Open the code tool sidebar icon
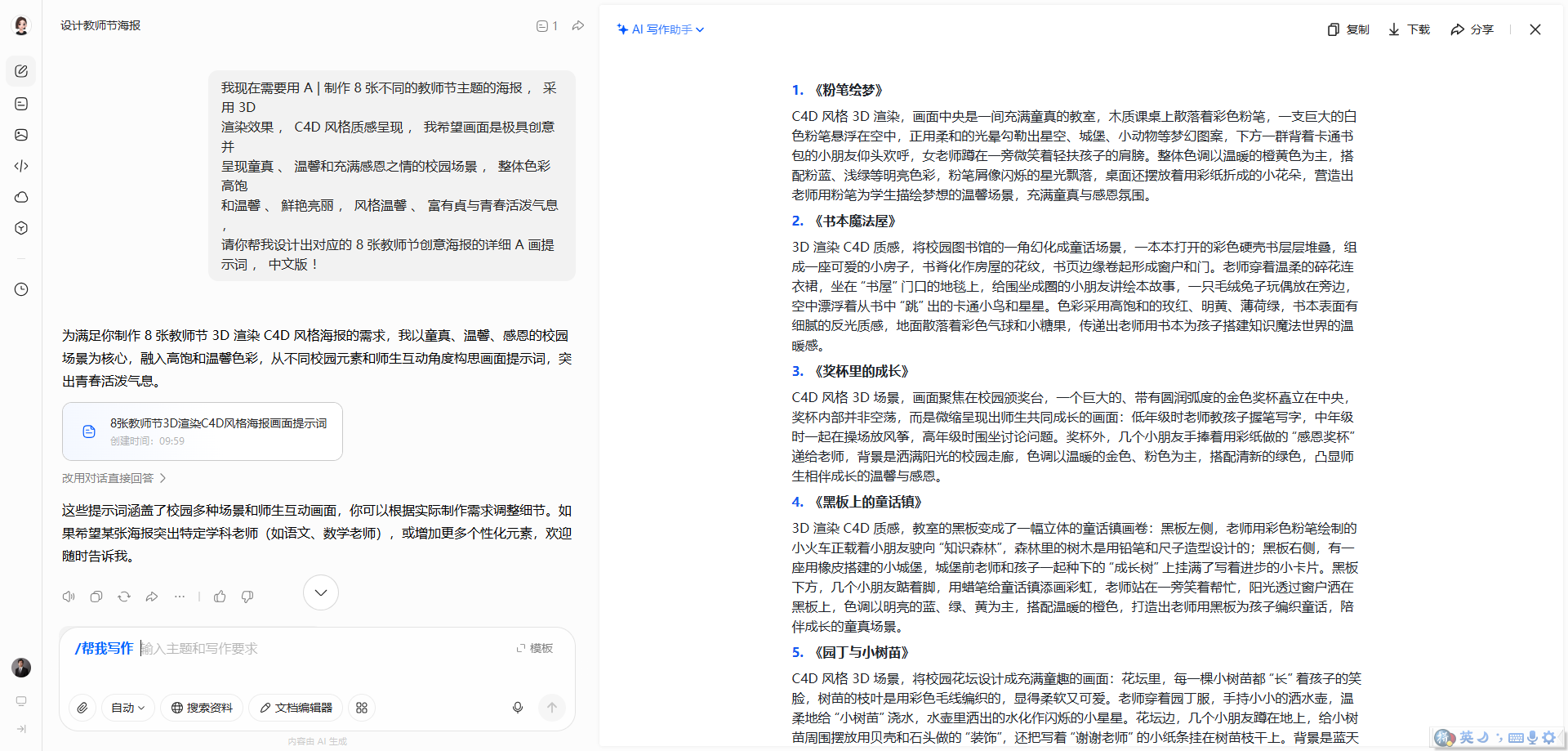 tap(21, 166)
